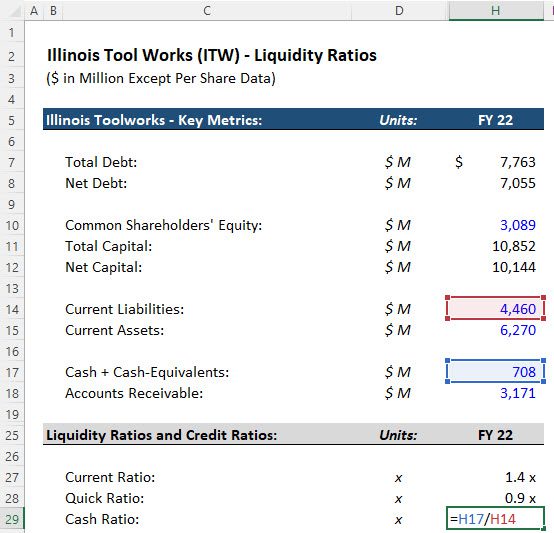554x533 pixels.
Task: Select the Accounts Receivable value 3,171
Action: 518,393
